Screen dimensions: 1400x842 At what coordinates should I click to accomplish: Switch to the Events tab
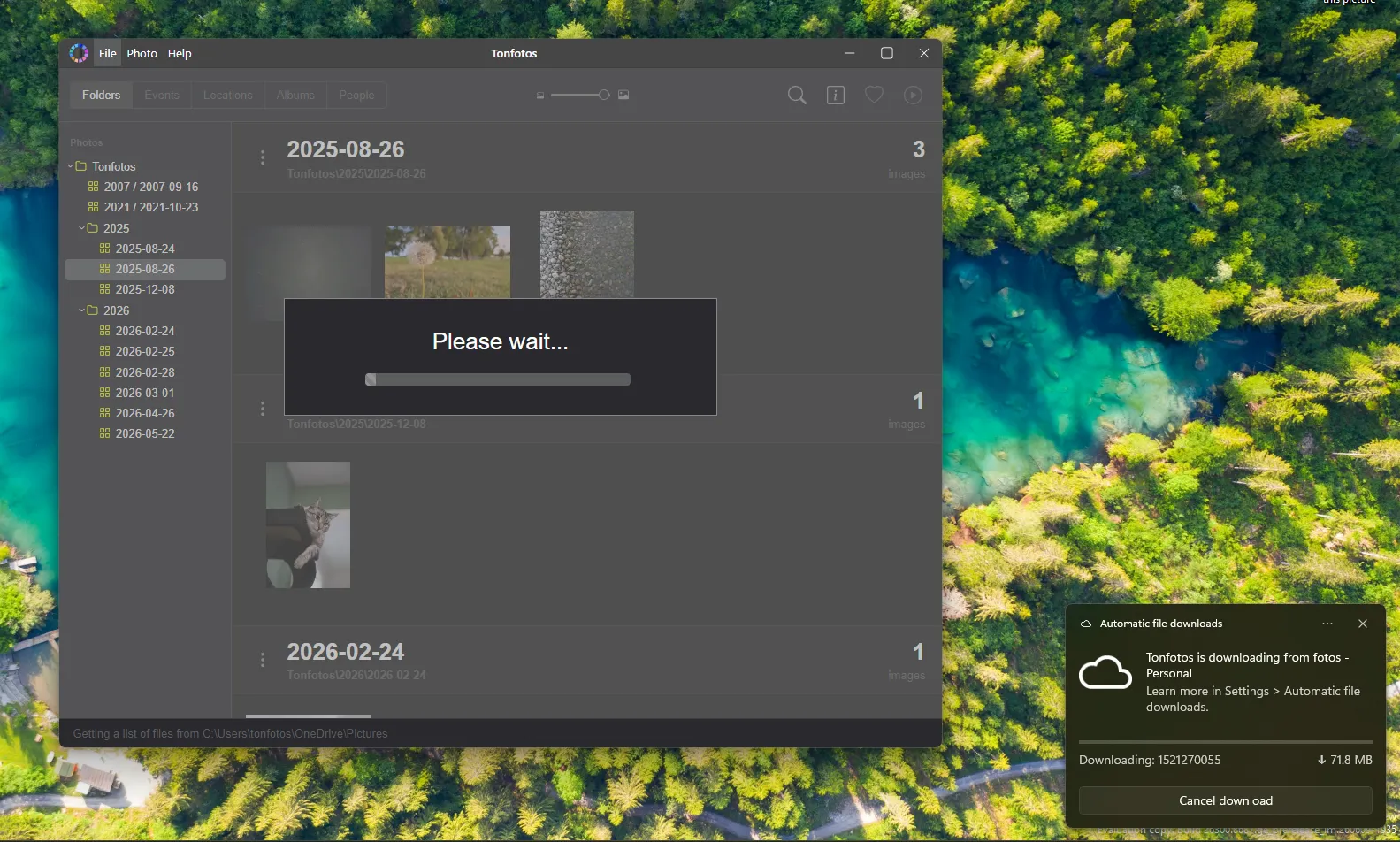(162, 95)
